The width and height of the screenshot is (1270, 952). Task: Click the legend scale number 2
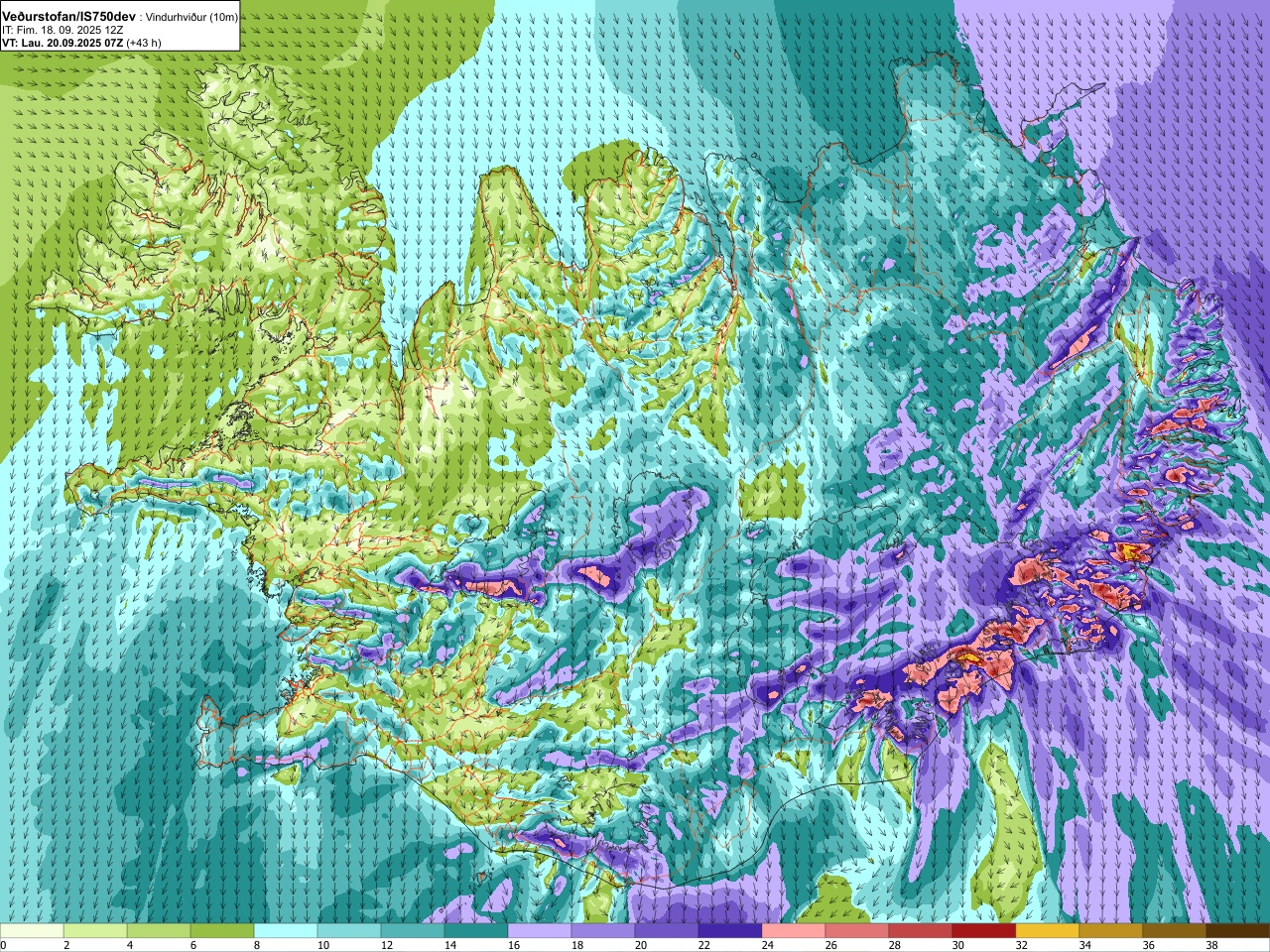coord(66,945)
